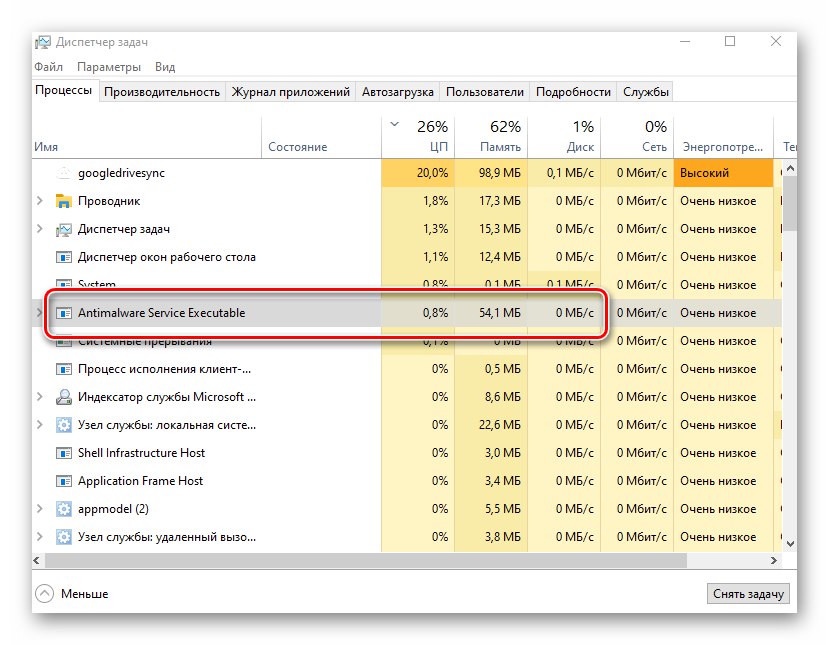Click the Индексатор службы Microsoft icon

63,397
